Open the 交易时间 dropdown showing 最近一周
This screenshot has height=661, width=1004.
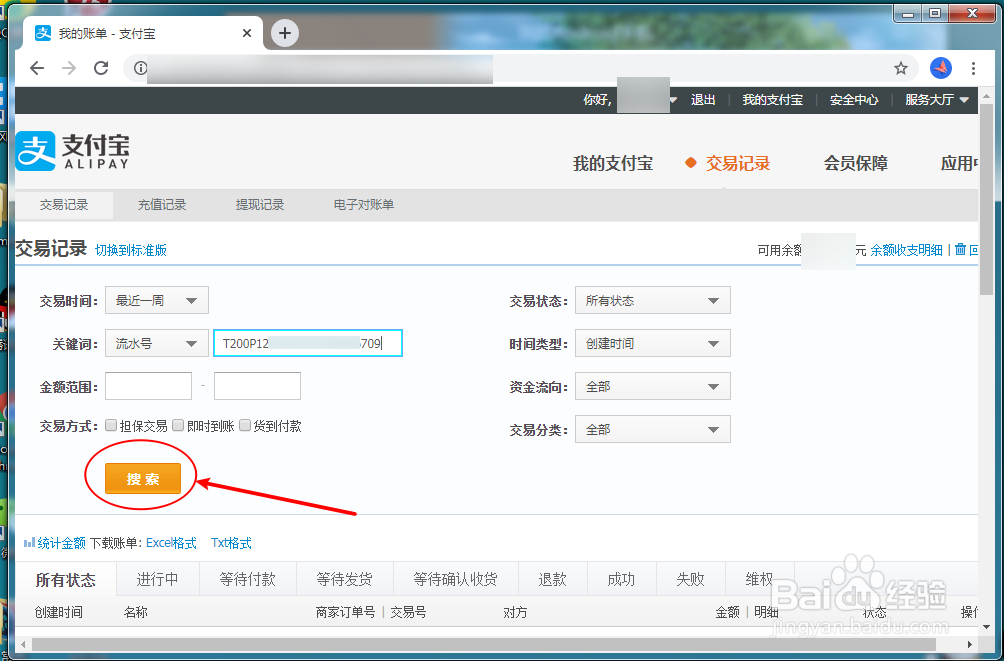157,300
